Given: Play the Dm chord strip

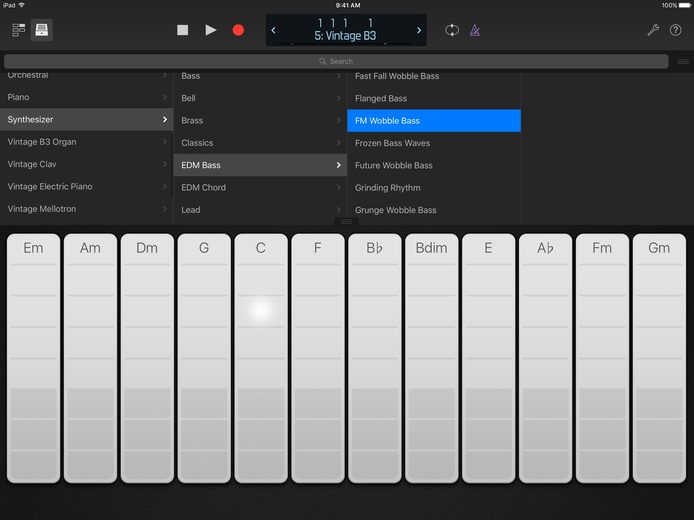Looking at the screenshot, I should pos(147,358).
